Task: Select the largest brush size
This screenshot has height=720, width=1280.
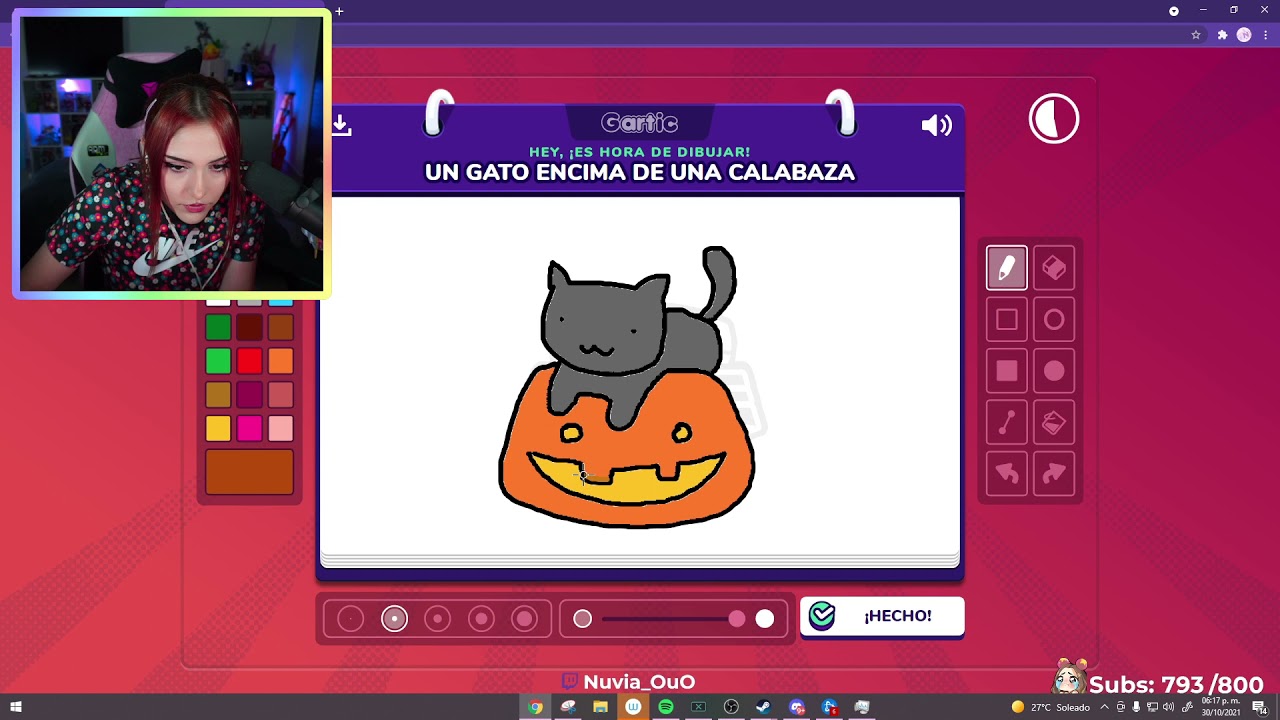Action: click(525, 619)
